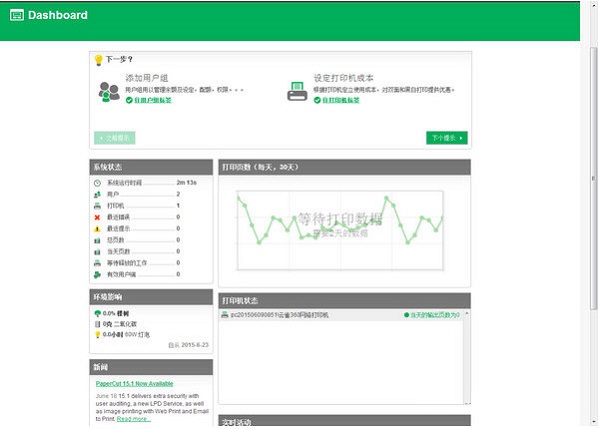This screenshot has width=600, height=429.
Task: Open PaperCut 15.1 Now Available link
Action: point(134,383)
